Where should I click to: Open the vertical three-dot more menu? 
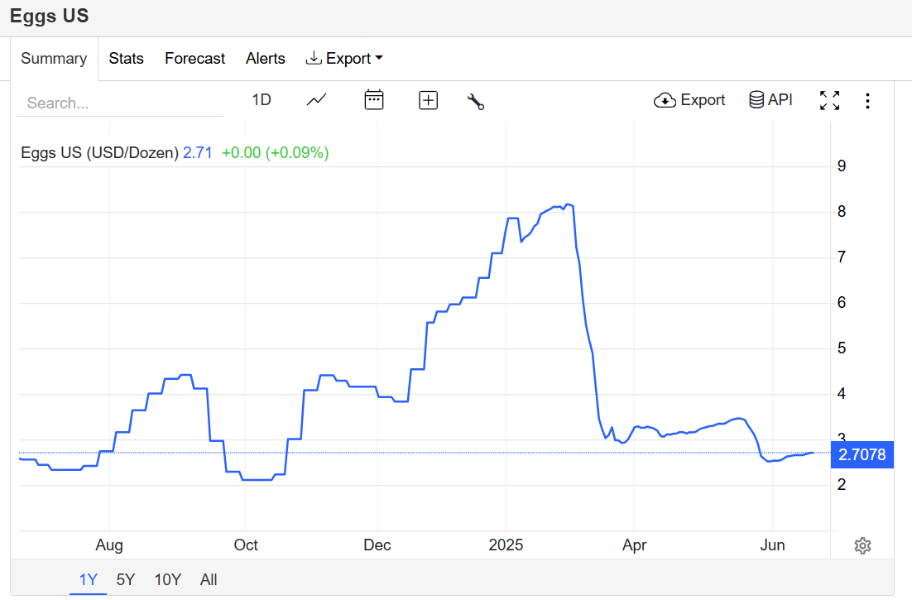point(867,101)
